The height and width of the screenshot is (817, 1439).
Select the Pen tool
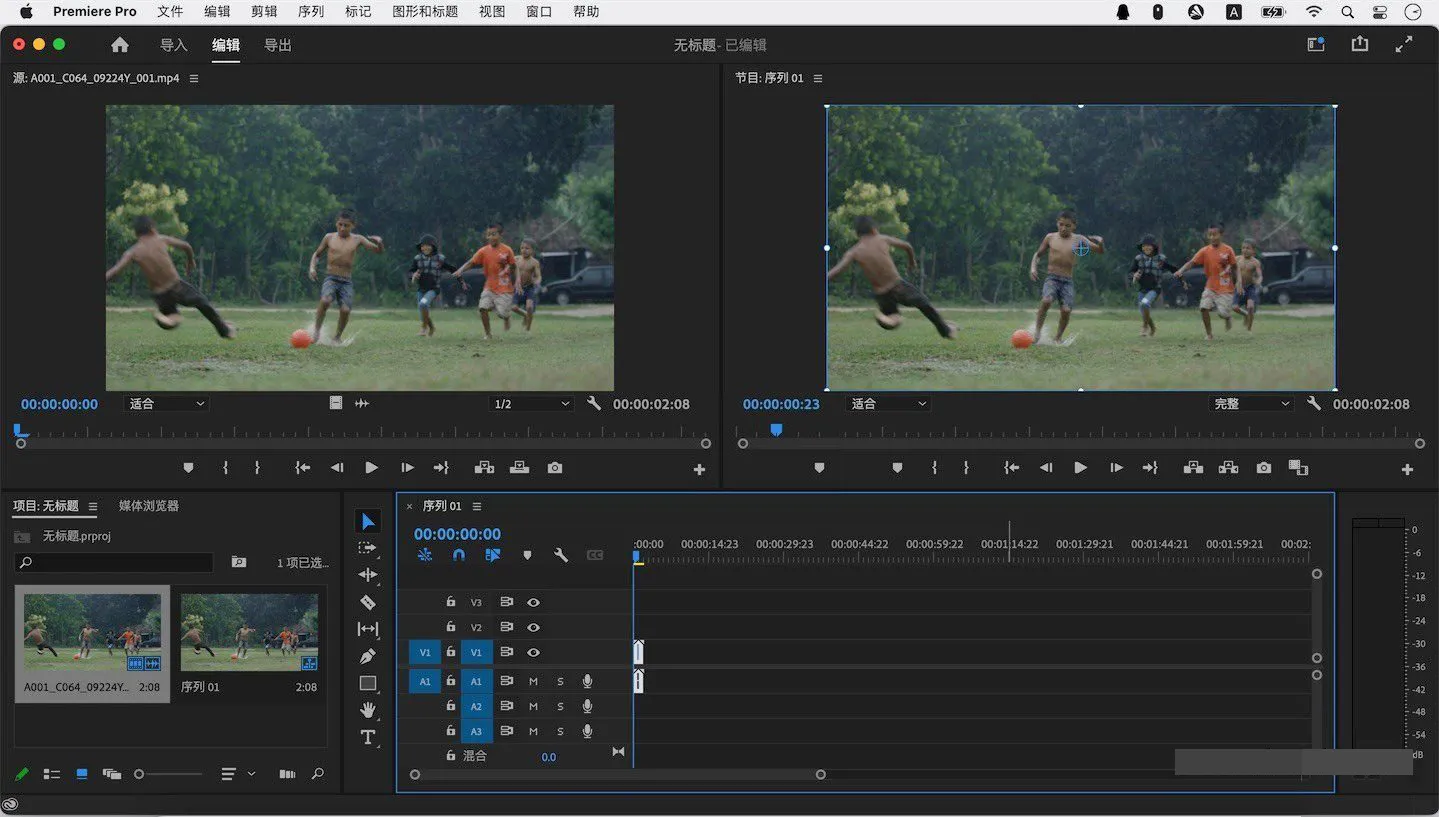(x=368, y=656)
